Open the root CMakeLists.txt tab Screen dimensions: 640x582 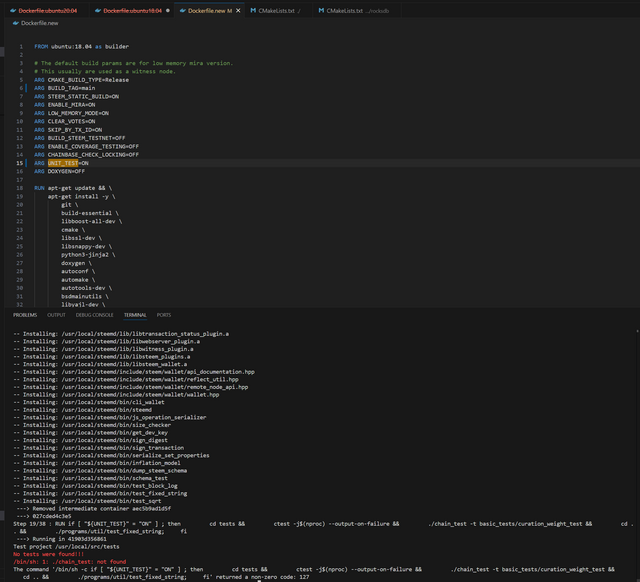point(276,11)
